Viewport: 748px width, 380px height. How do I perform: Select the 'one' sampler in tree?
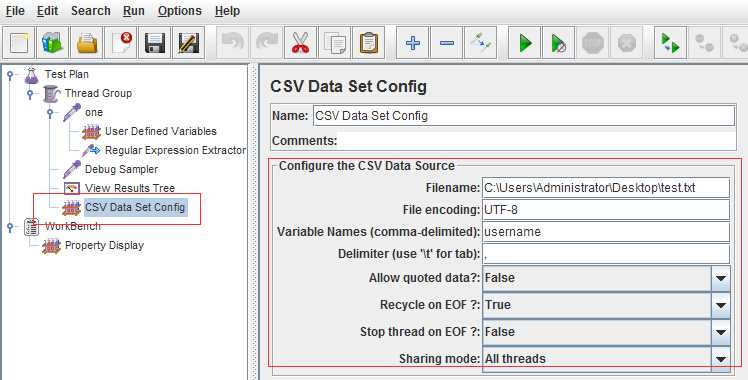pyautogui.click(x=94, y=113)
